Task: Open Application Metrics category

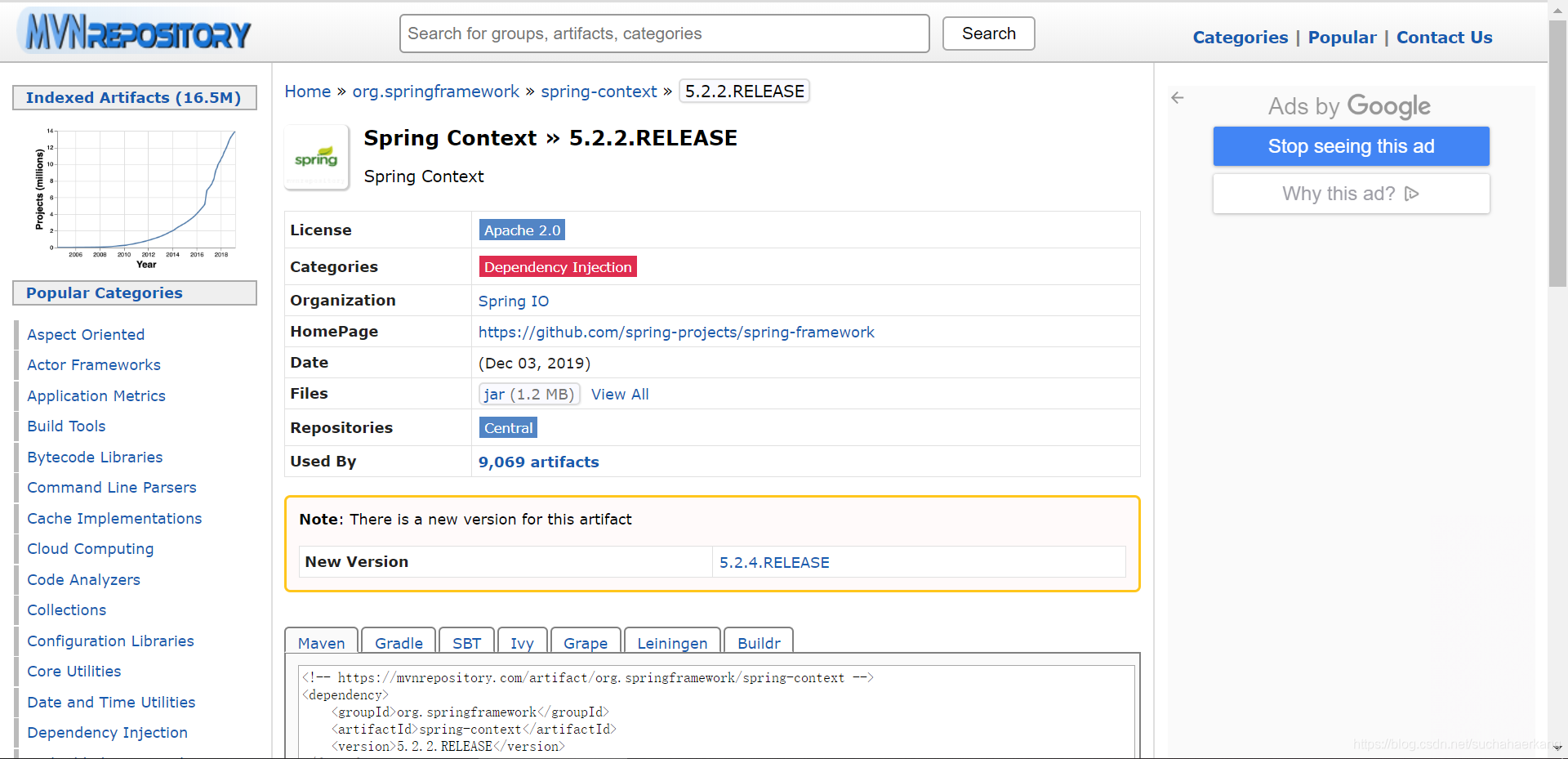Action: (96, 395)
